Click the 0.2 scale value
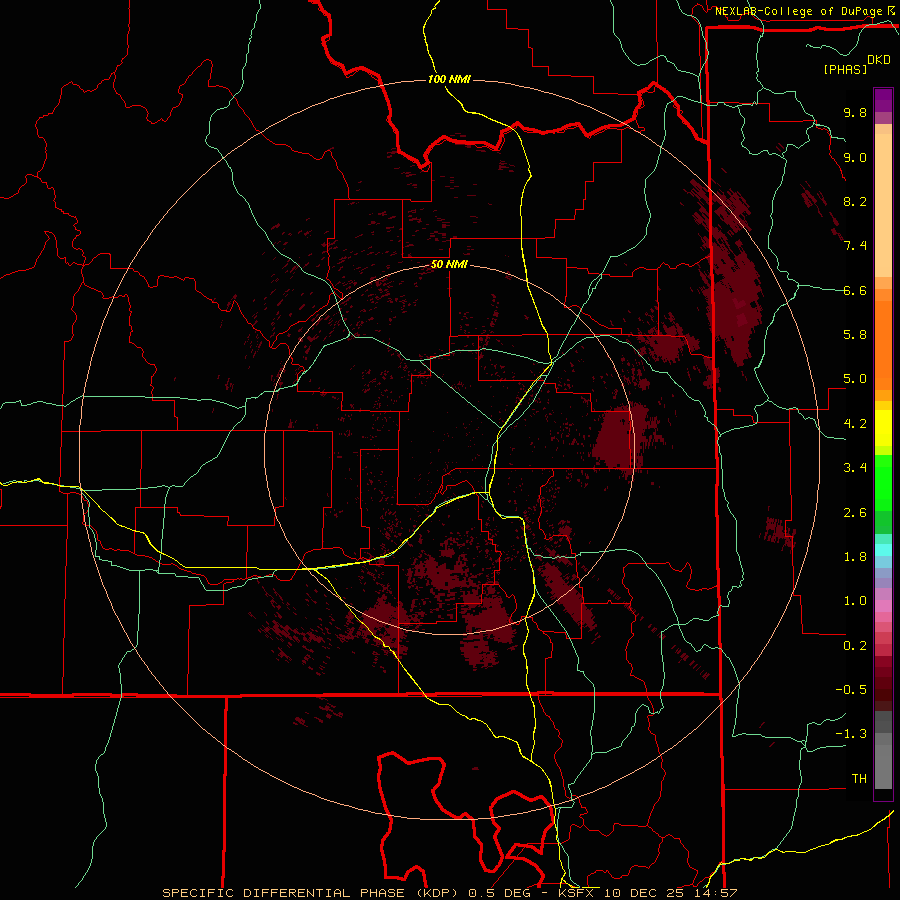Image resolution: width=900 pixels, height=900 pixels. point(855,646)
